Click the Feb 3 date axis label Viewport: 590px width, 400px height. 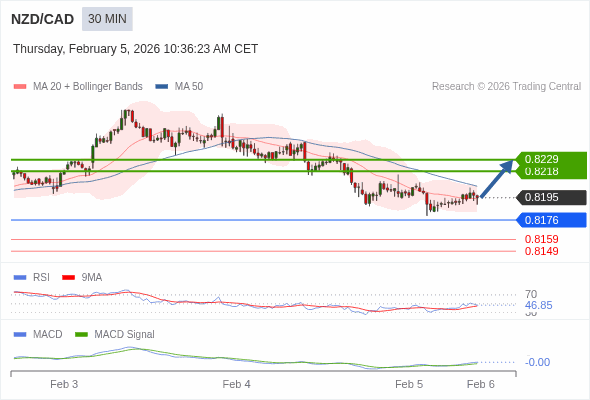(64, 384)
